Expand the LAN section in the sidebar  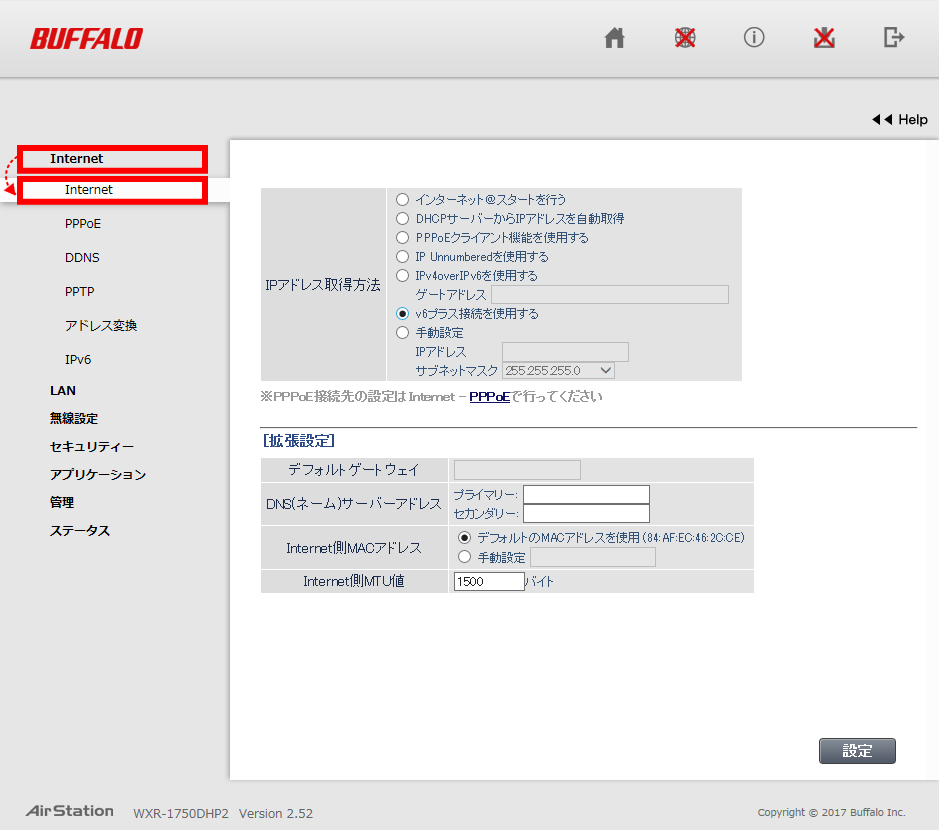click(x=63, y=390)
